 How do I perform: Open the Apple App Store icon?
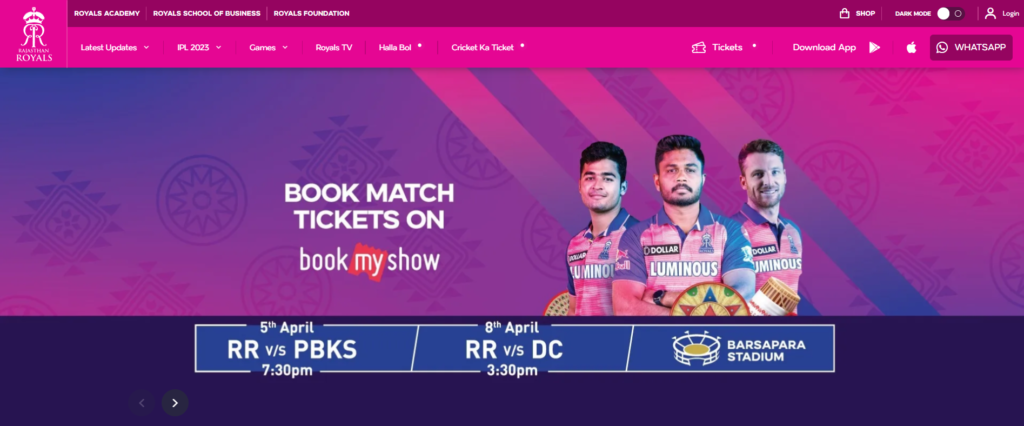coord(911,47)
